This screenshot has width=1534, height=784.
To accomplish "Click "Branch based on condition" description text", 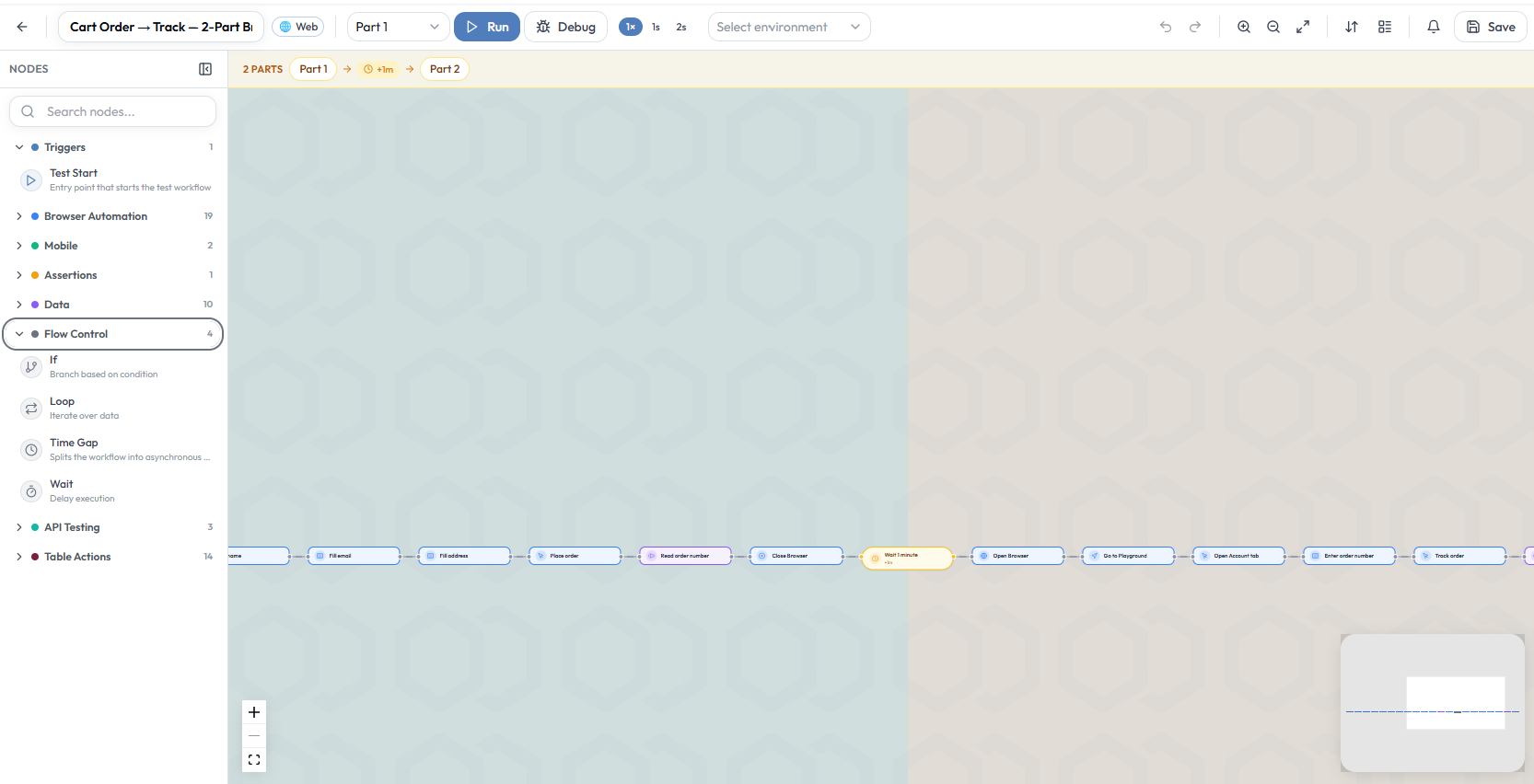I will pos(104,375).
